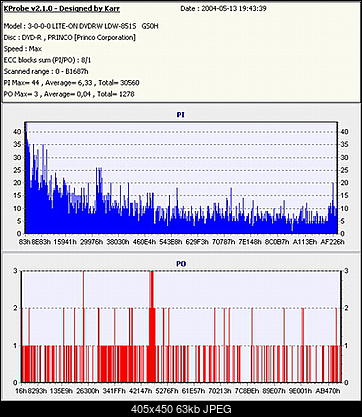Click the PO Max= 3 statistics line
Image resolution: width=362 pixels, height=417 pixels.
[x=69, y=94]
